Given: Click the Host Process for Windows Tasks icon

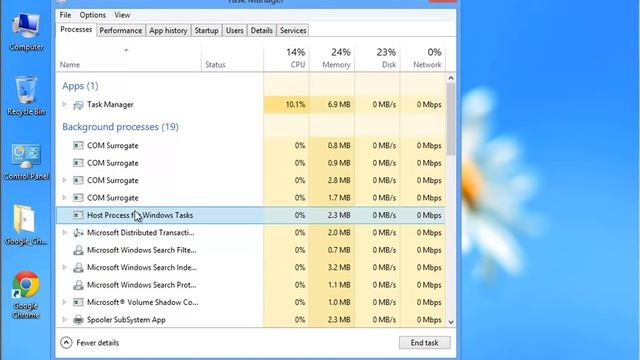Looking at the screenshot, I should pos(78,215).
